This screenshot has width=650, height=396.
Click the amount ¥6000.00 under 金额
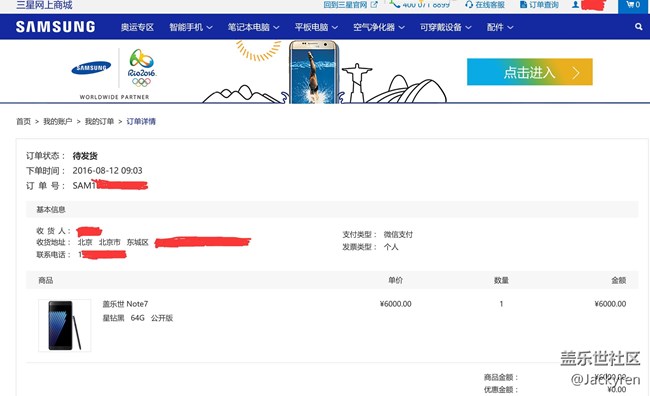pos(610,304)
